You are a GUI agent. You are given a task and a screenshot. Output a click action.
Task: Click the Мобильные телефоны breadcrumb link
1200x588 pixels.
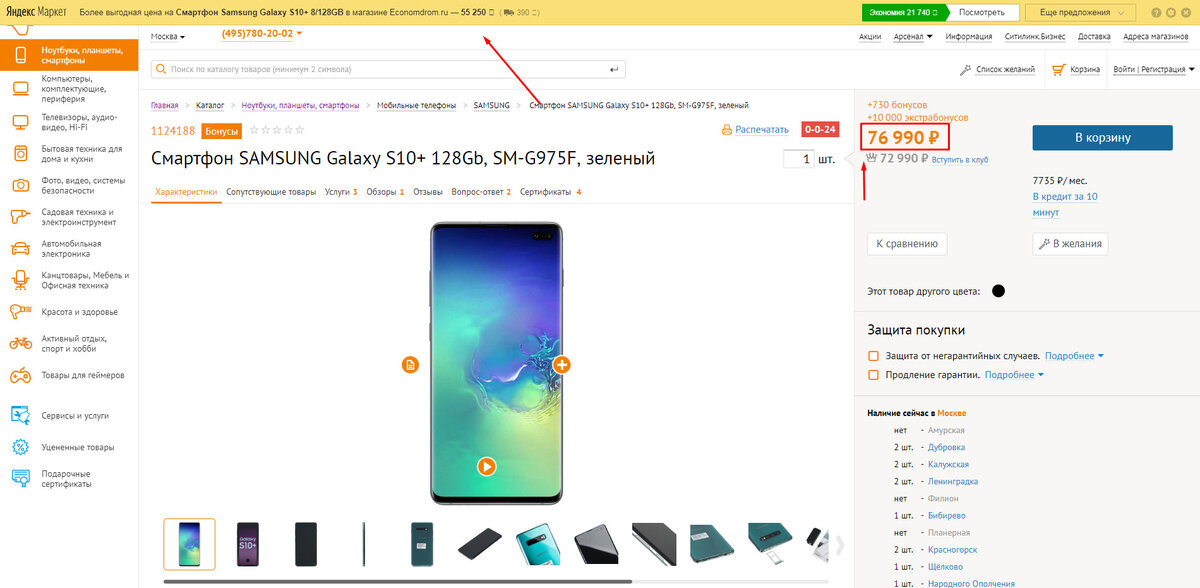416,105
